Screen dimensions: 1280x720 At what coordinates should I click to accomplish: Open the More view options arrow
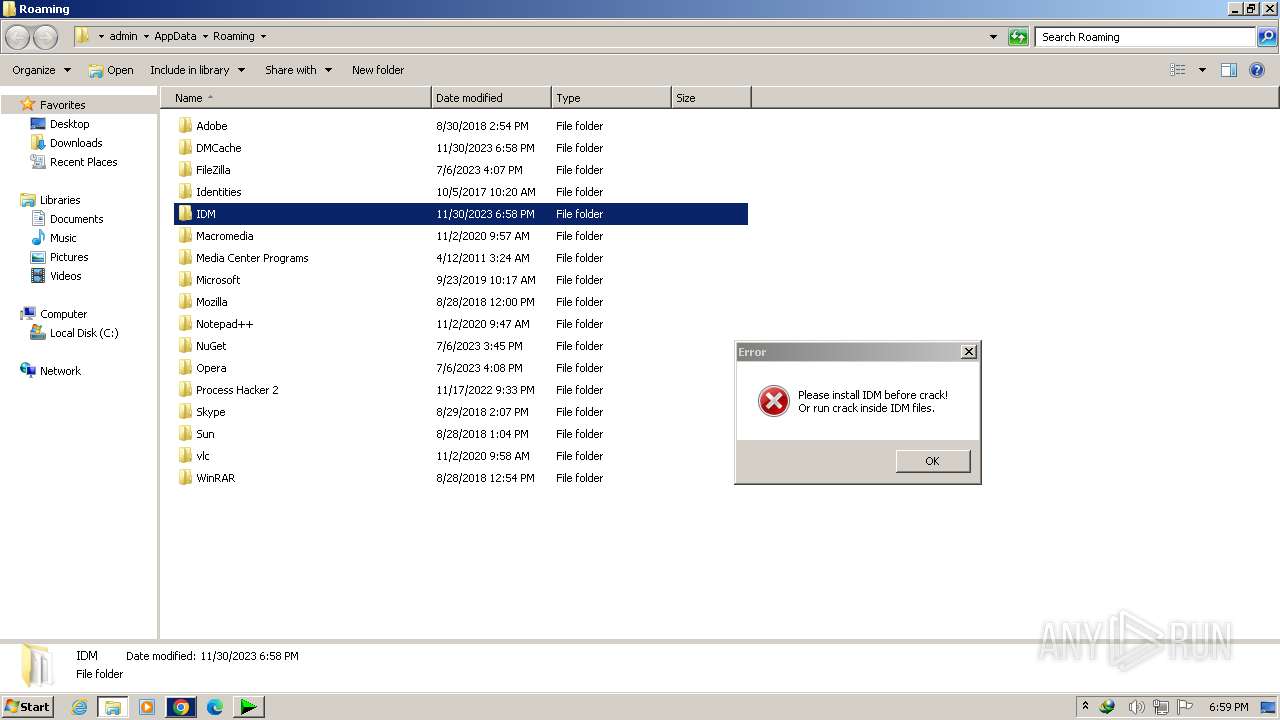[1202, 70]
